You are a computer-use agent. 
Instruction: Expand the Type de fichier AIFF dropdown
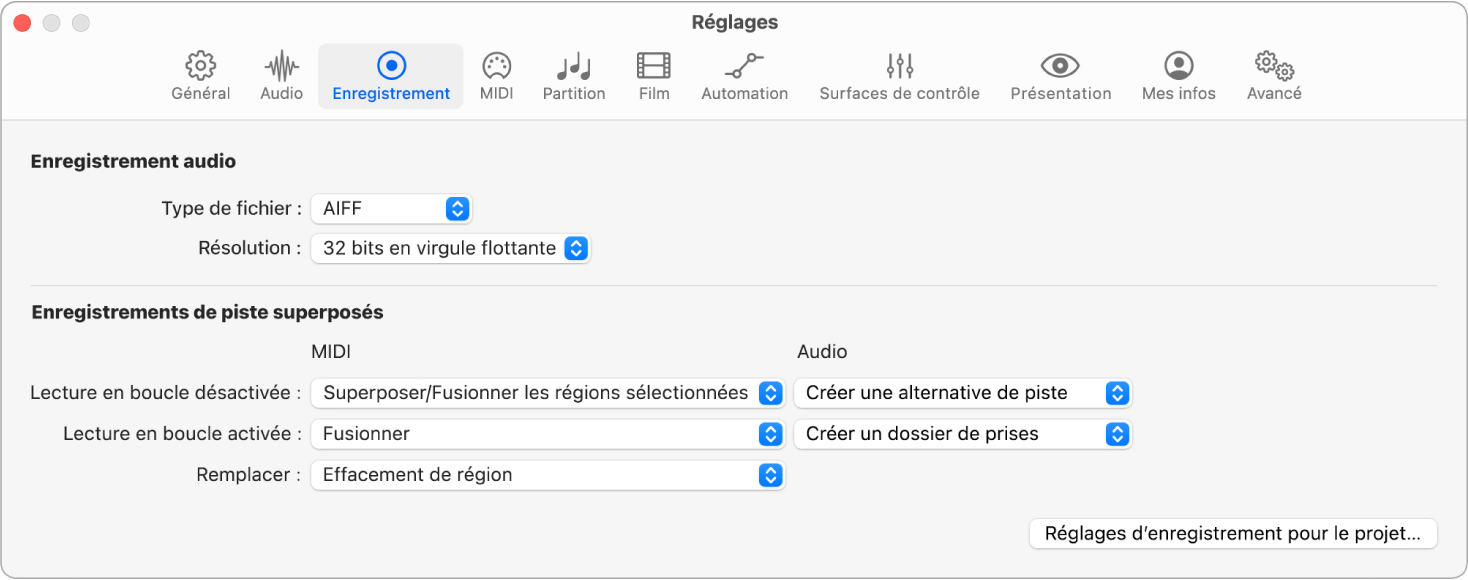pyautogui.click(x=391, y=209)
